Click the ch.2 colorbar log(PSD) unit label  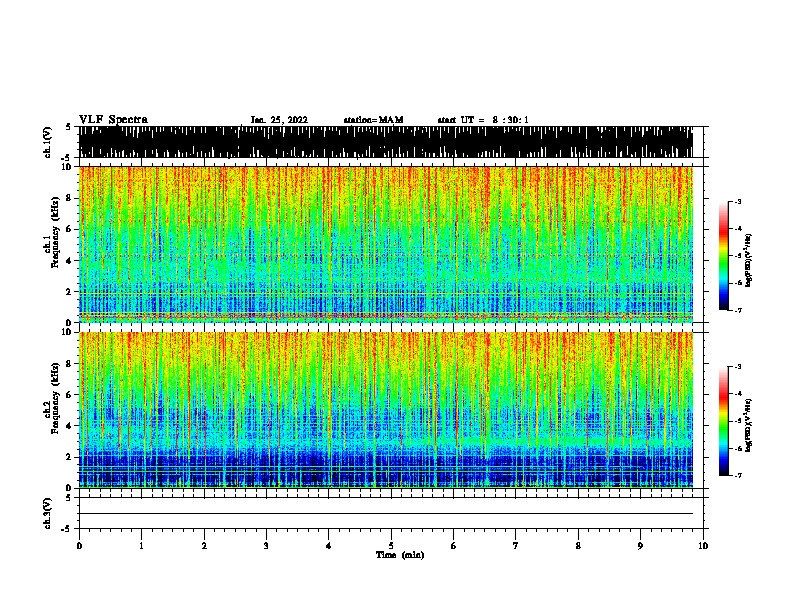(x=749, y=425)
